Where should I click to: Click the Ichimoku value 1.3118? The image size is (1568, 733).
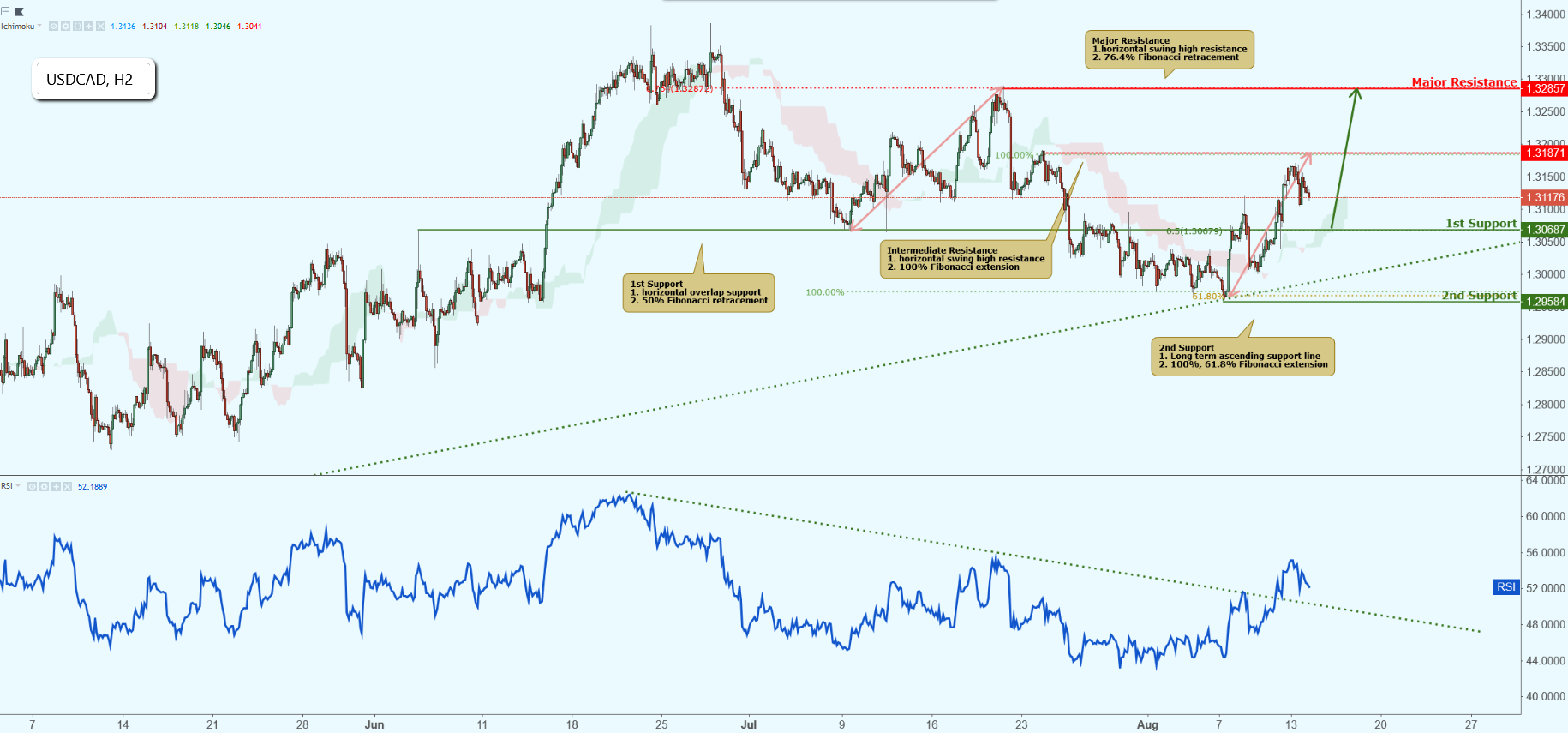186,27
